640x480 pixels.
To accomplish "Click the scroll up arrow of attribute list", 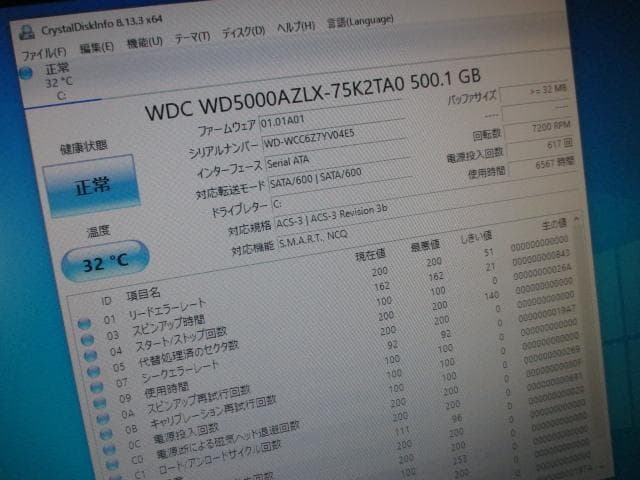I will click(576, 219).
